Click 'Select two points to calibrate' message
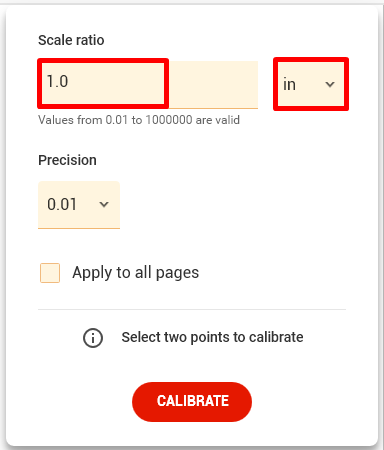Viewport: 384px width, 450px height. 212,337
